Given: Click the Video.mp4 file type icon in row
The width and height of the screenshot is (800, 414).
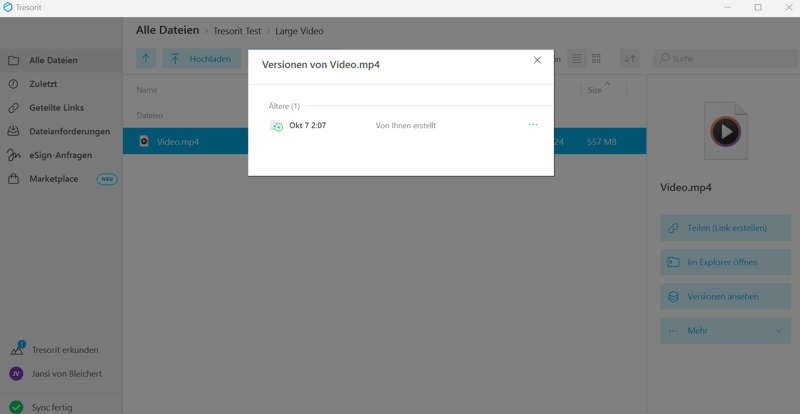Looking at the screenshot, I should [x=144, y=141].
